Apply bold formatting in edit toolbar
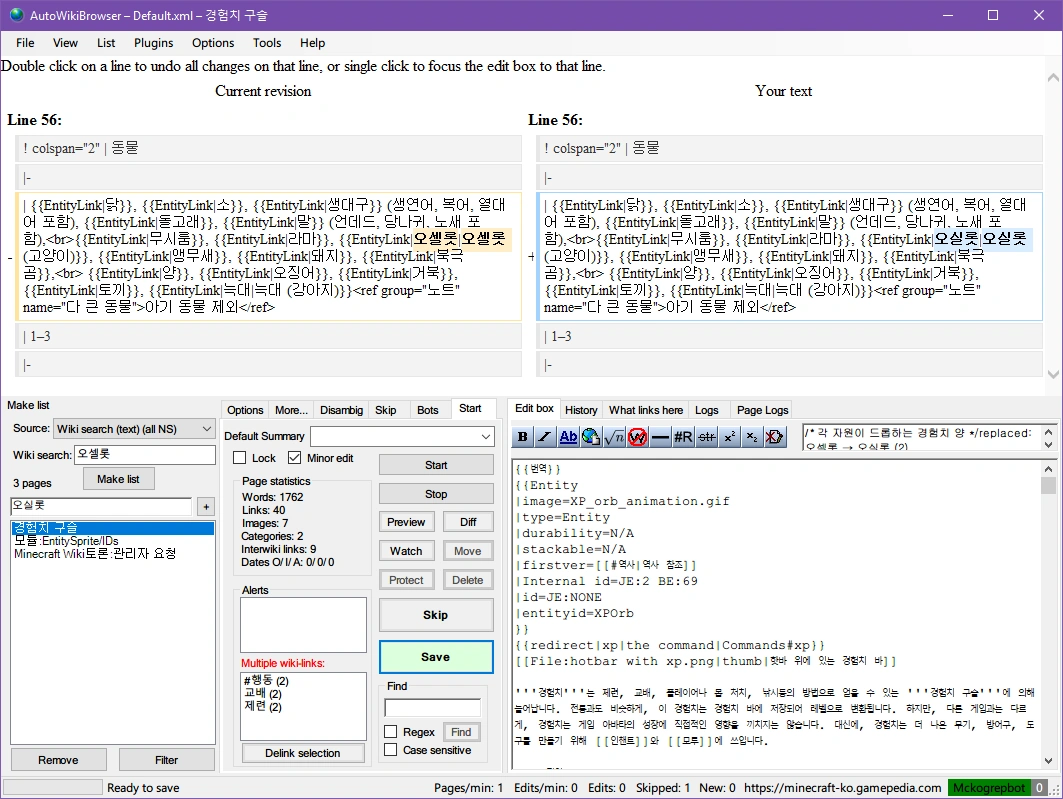Image resolution: width=1063 pixels, height=799 pixels. click(523, 437)
